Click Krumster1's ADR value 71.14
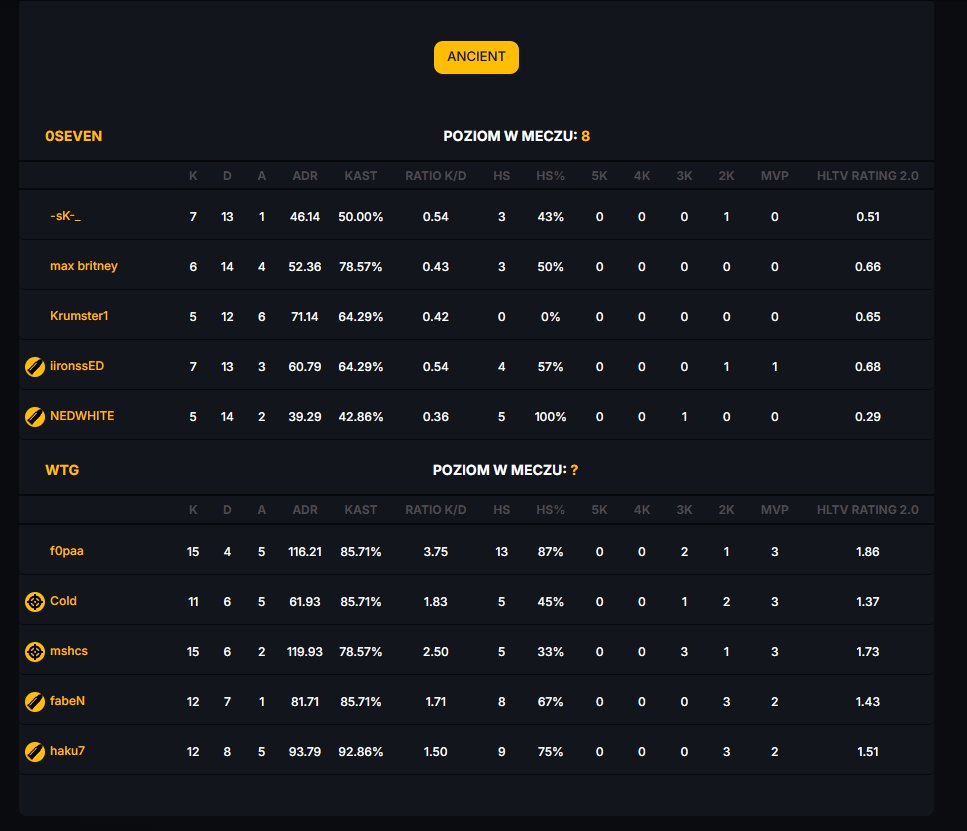This screenshot has height=831, width=967. 305,317
